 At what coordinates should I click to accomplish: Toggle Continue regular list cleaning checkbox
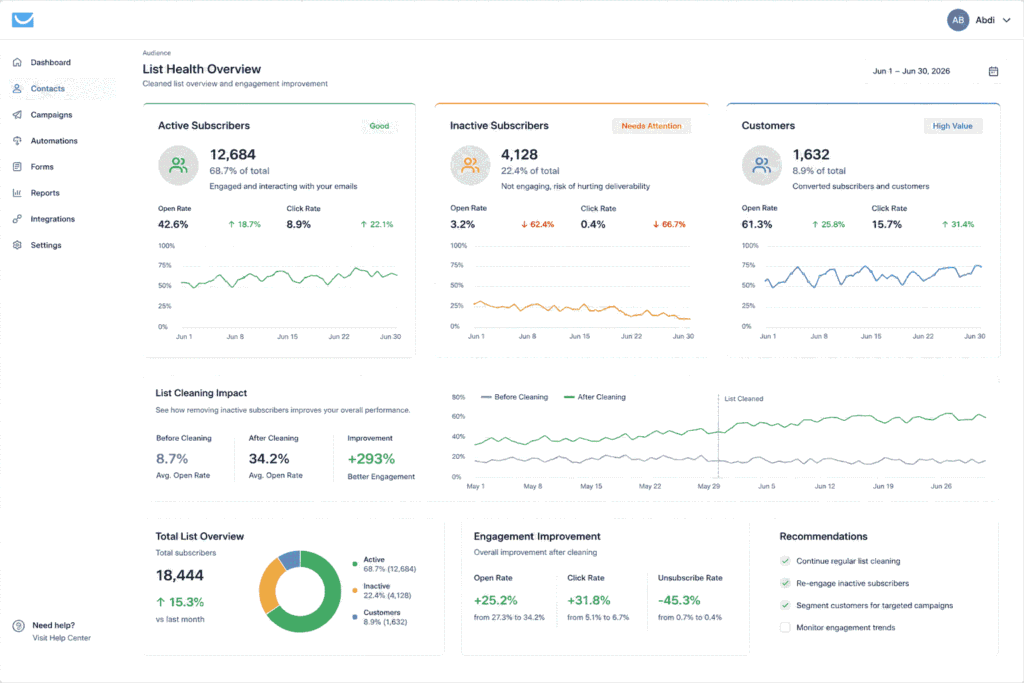tap(785, 561)
